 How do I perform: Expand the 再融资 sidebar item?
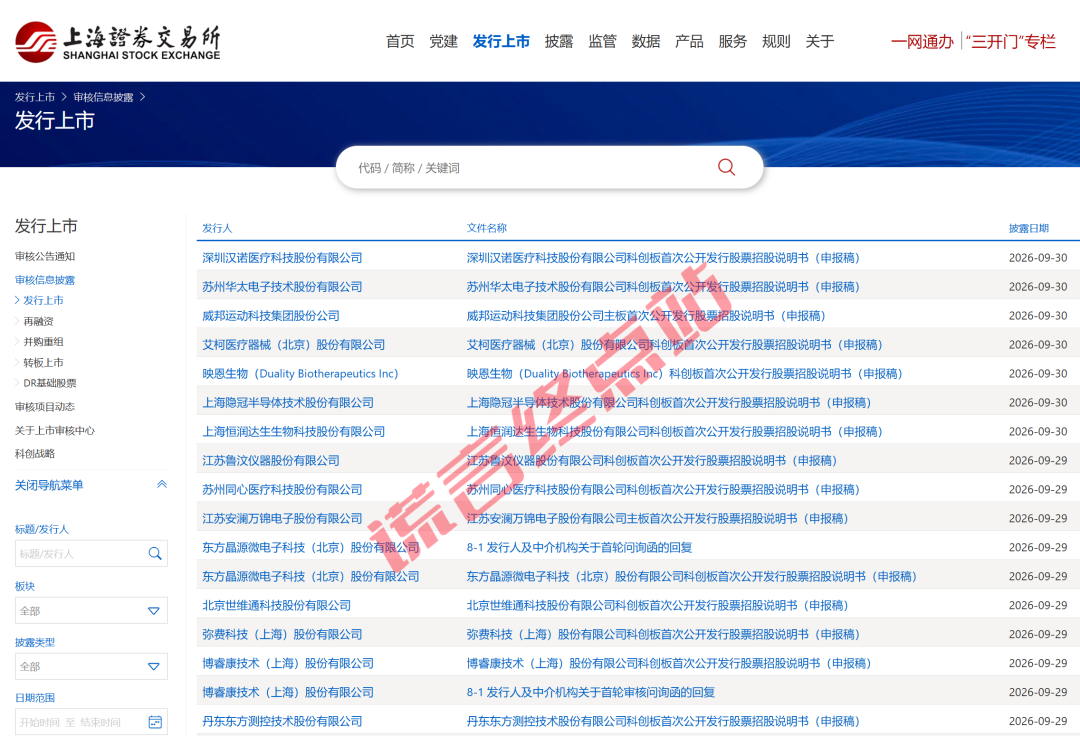click(38, 321)
